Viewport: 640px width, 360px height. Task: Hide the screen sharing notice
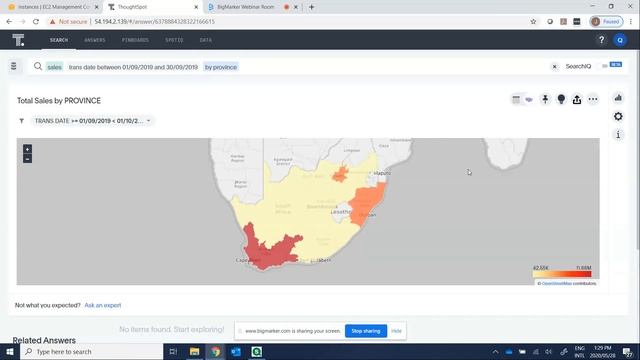pyautogui.click(x=396, y=331)
